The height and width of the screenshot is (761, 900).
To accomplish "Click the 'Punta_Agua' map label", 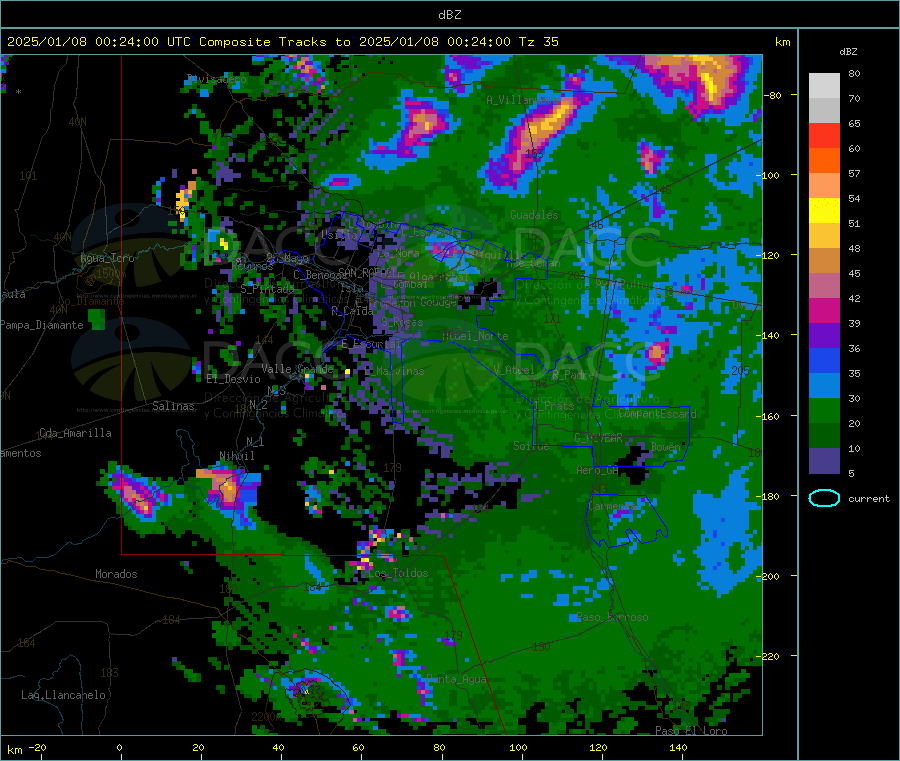I will [x=456, y=679].
